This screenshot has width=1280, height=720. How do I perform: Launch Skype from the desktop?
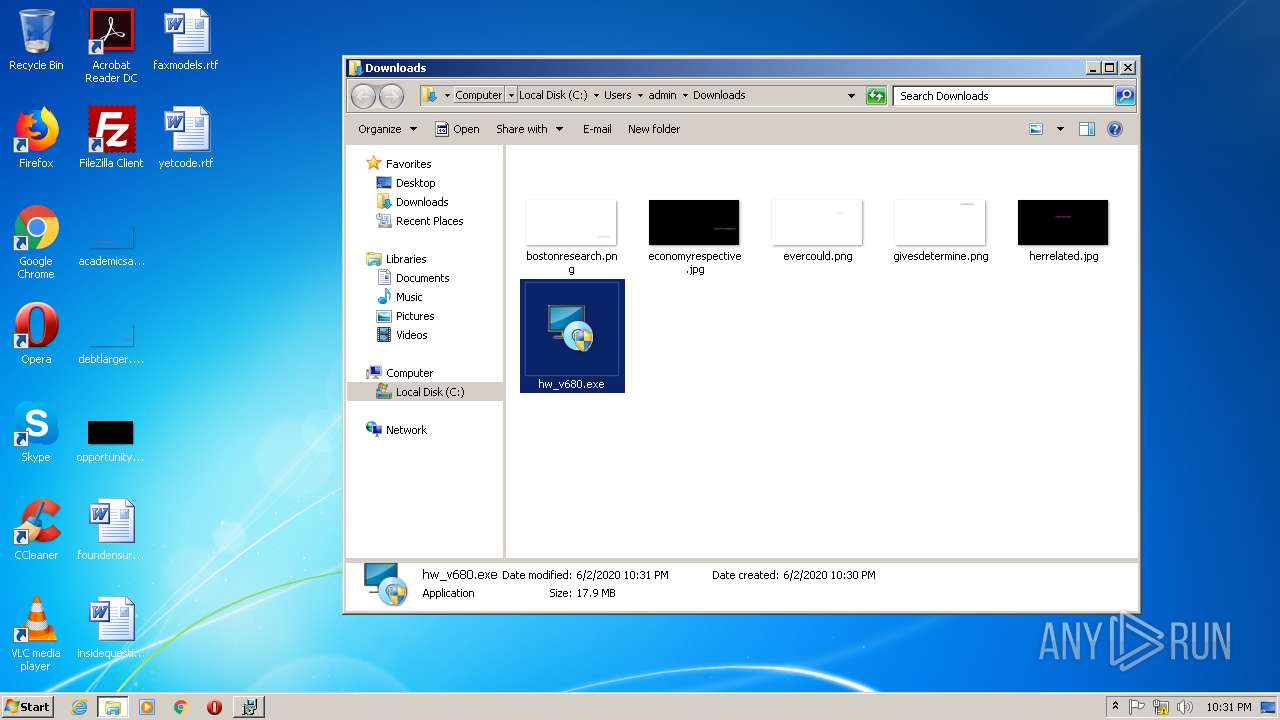36,431
